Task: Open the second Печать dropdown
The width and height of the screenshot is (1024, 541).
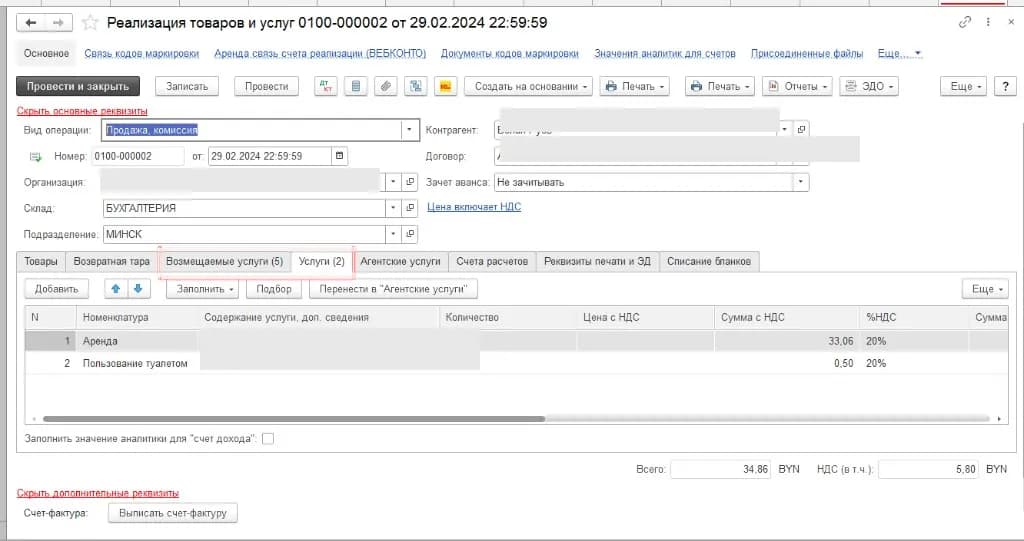Action: [720, 86]
